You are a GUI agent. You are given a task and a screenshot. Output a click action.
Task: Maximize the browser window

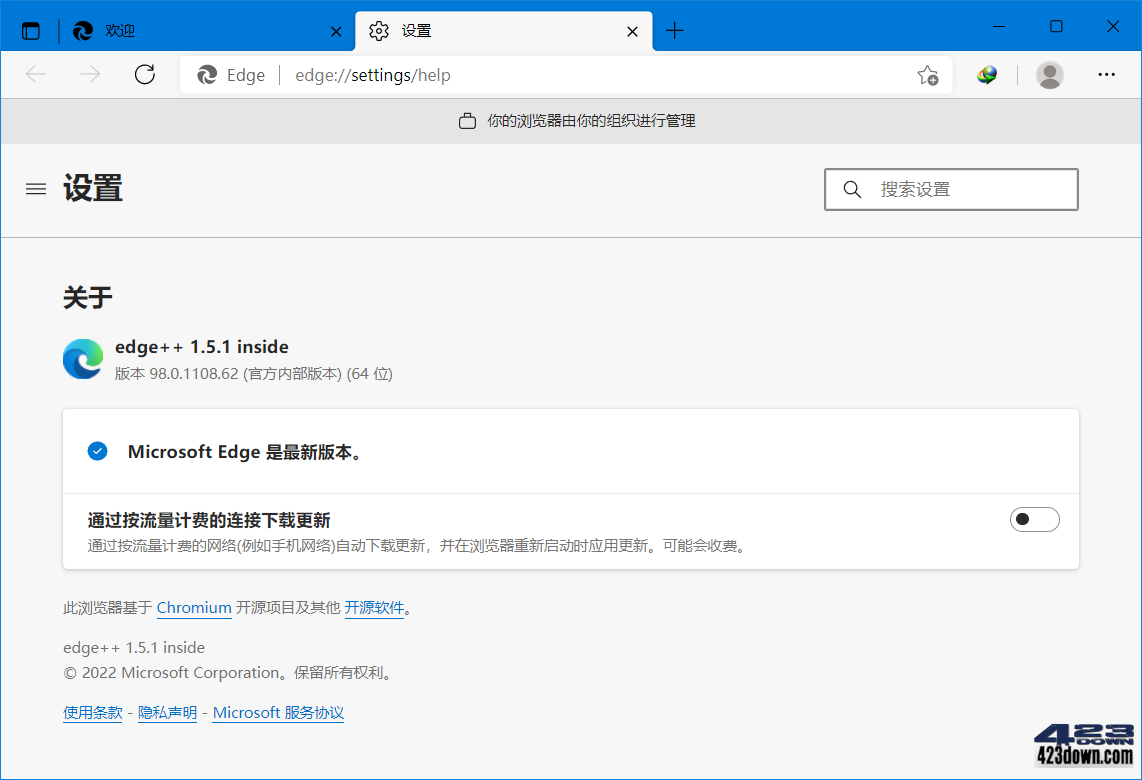point(1055,27)
